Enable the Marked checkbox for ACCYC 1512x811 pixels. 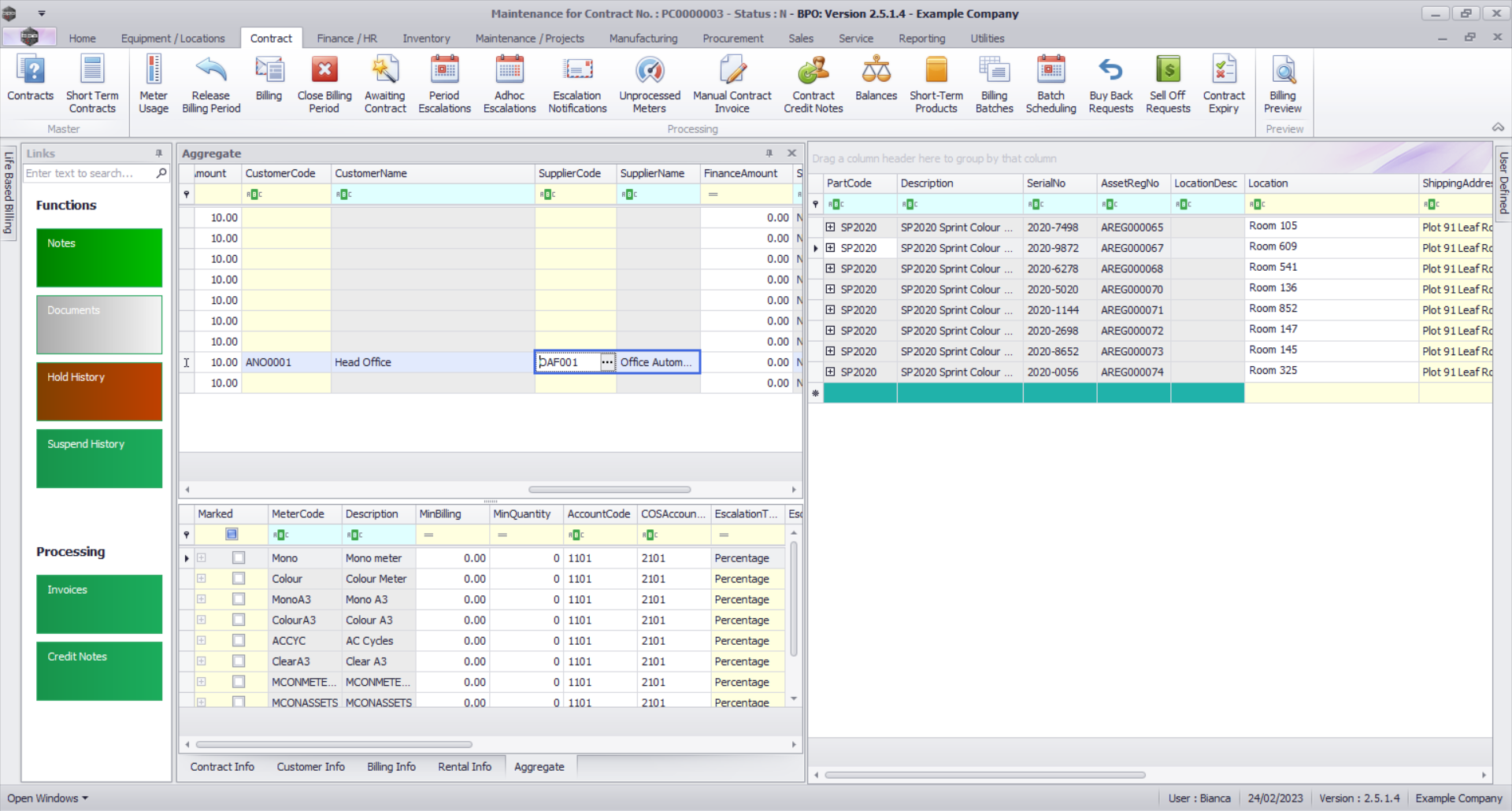coord(239,641)
